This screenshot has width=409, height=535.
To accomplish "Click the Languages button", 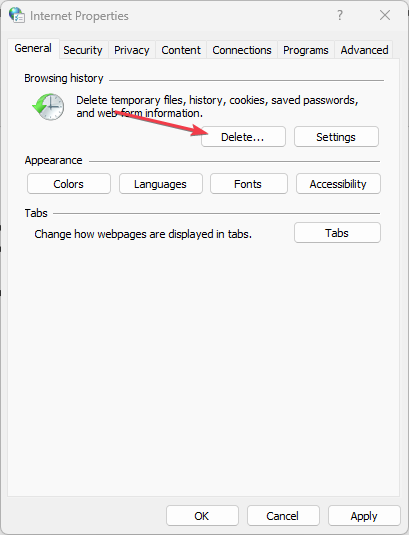I will (x=161, y=184).
